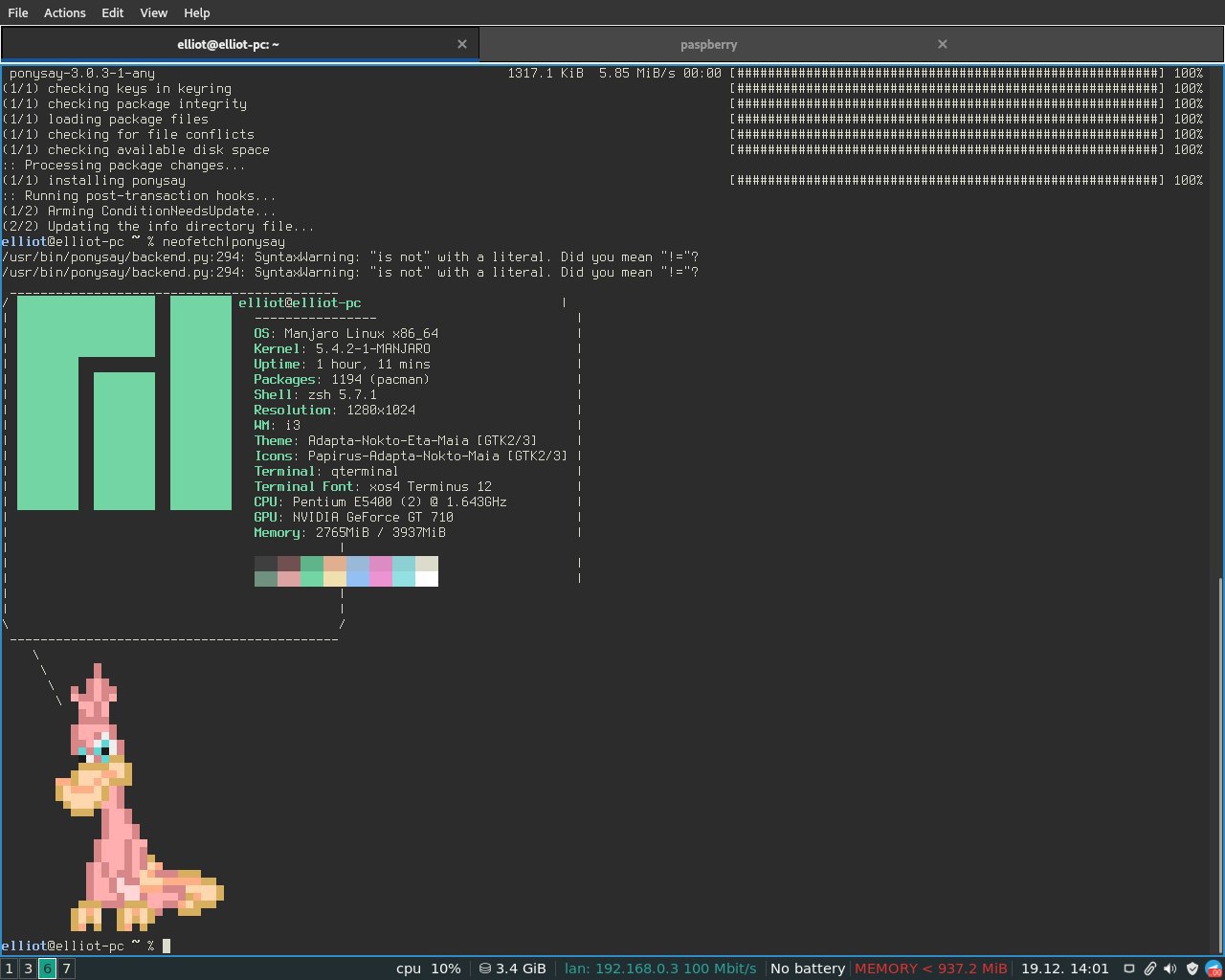This screenshot has height=980, width=1225.
Task: Click the disk usage icon showing 3.4 GiB
Action: pyautogui.click(x=485, y=969)
